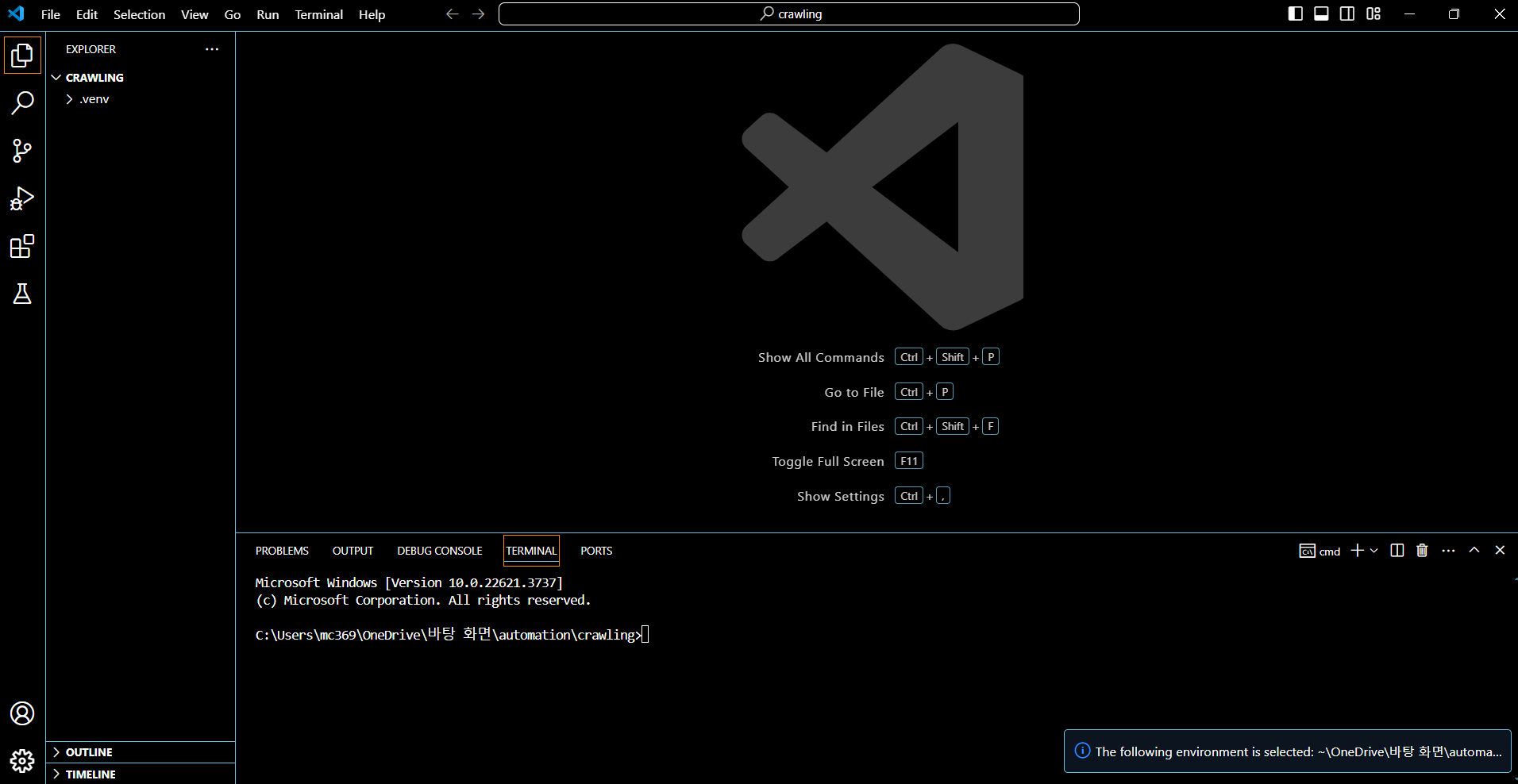This screenshot has width=1518, height=784.
Task: Maximize the panel size with caret icon
Action: click(1474, 550)
